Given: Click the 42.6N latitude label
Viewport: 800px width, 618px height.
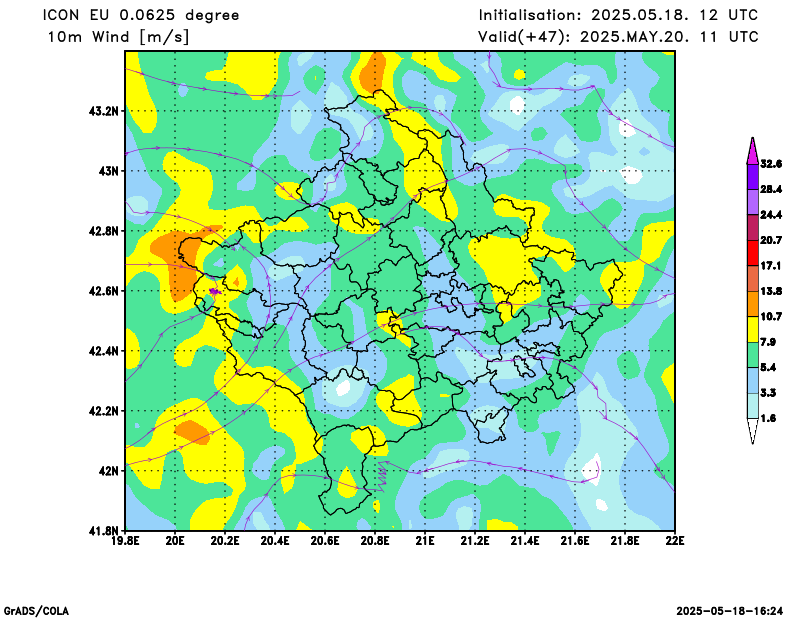Looking at the screenshot, I should click(104, 291).
